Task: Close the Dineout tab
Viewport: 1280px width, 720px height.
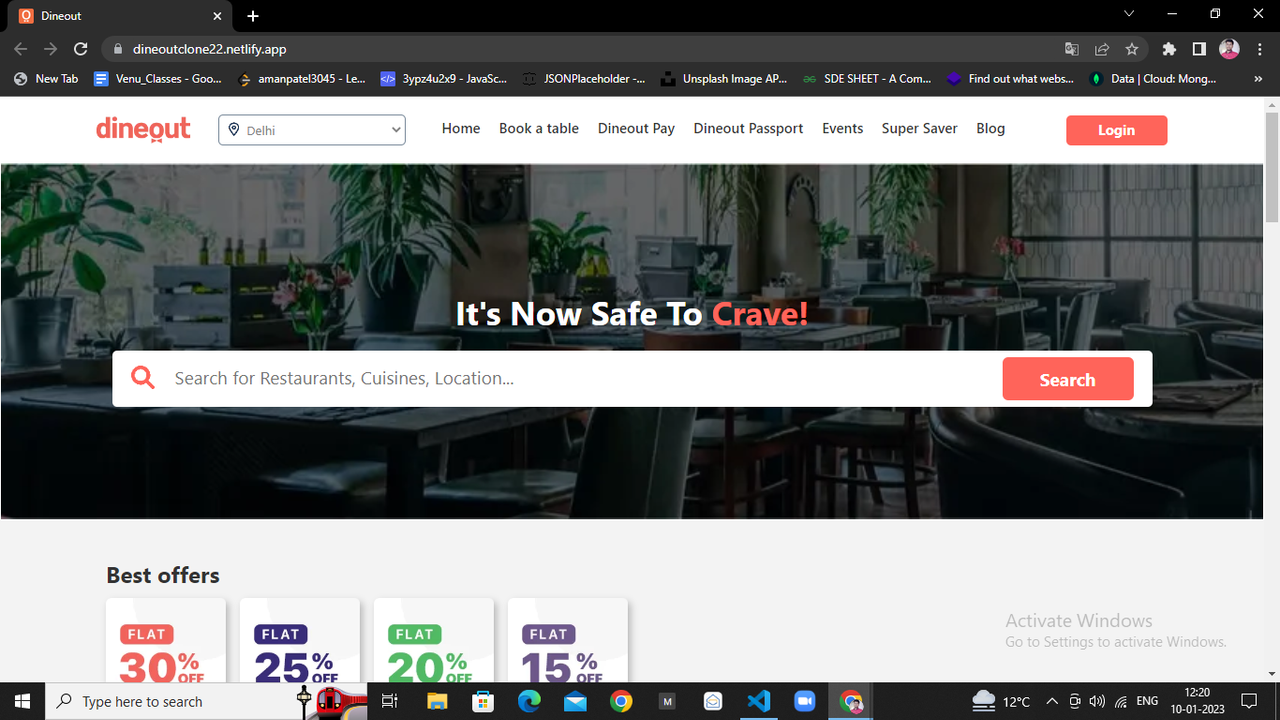Action: click(216, 16)
